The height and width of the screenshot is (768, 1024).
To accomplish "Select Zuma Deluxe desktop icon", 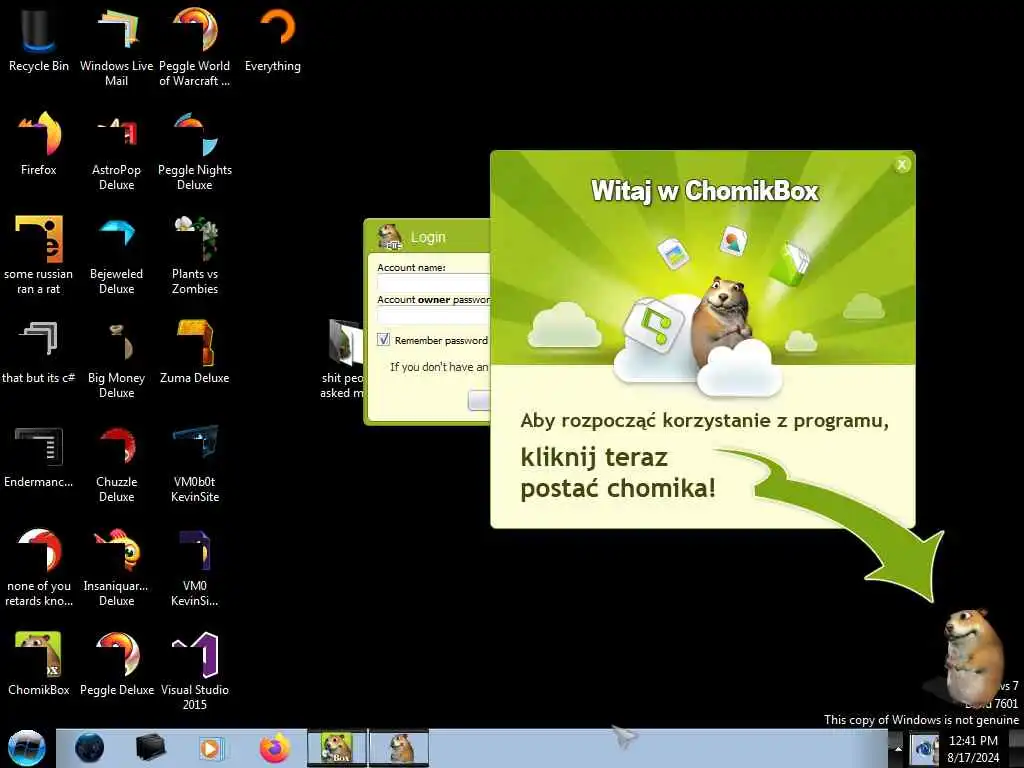I will click(x=195, y=351).
